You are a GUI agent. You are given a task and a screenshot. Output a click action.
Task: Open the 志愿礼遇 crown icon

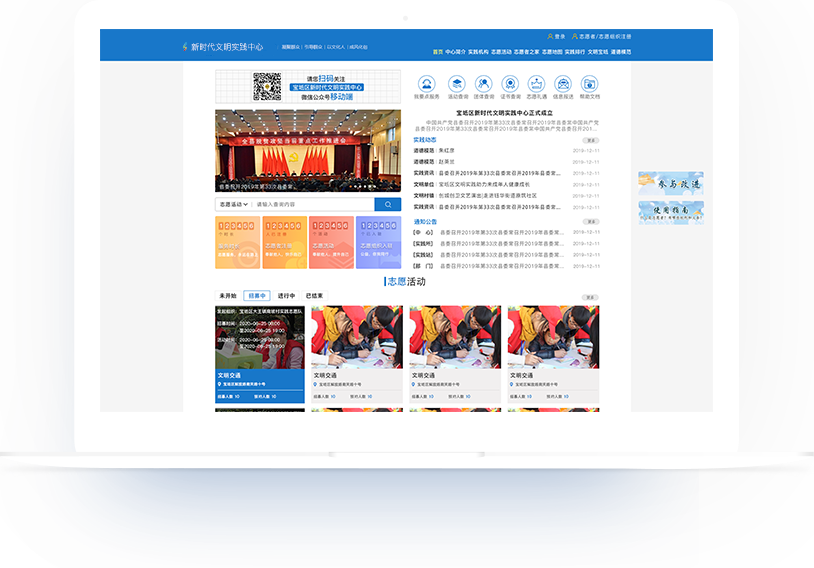pos(536,87)
